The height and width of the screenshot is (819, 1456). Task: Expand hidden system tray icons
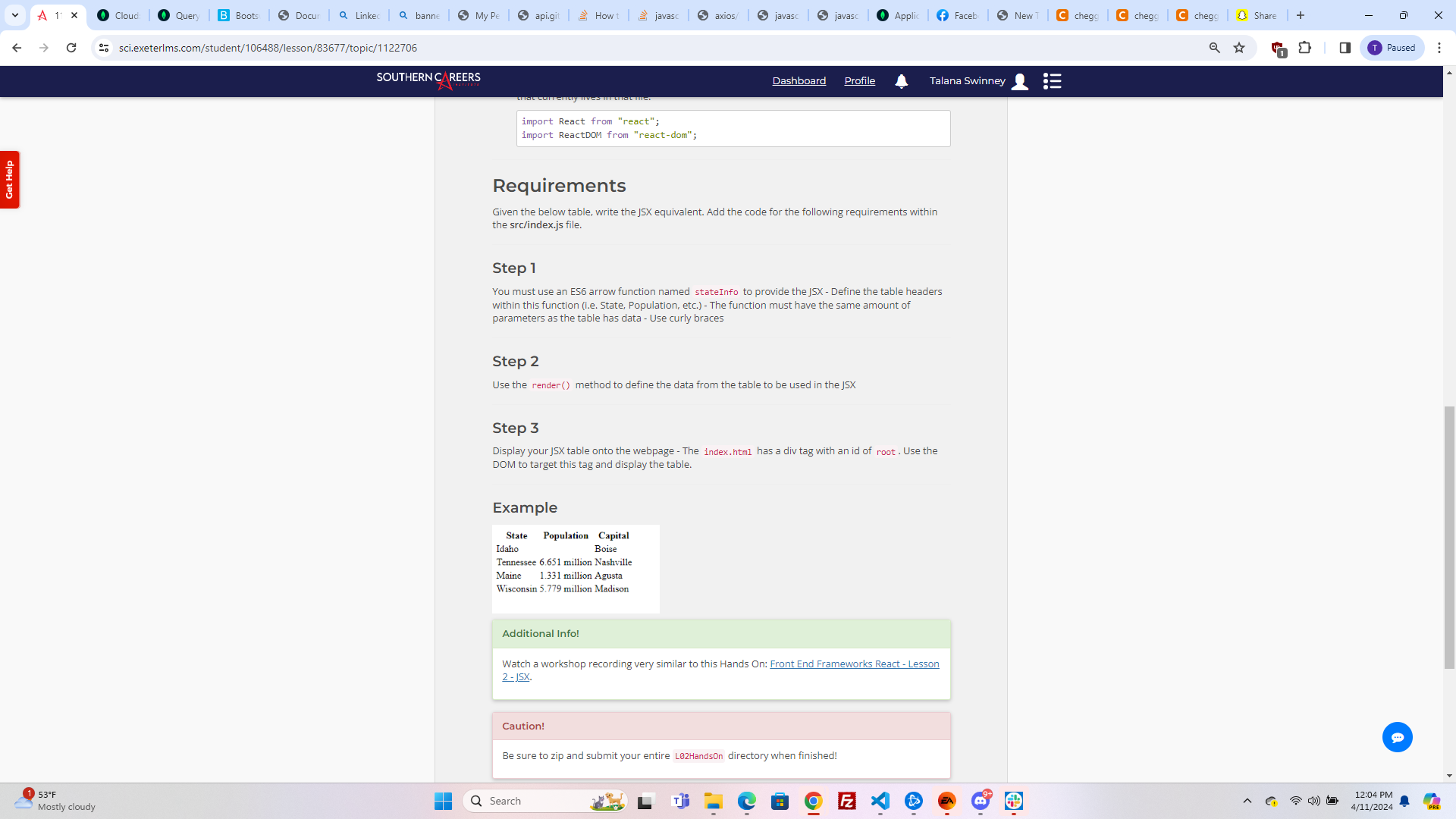(1247, 801)
